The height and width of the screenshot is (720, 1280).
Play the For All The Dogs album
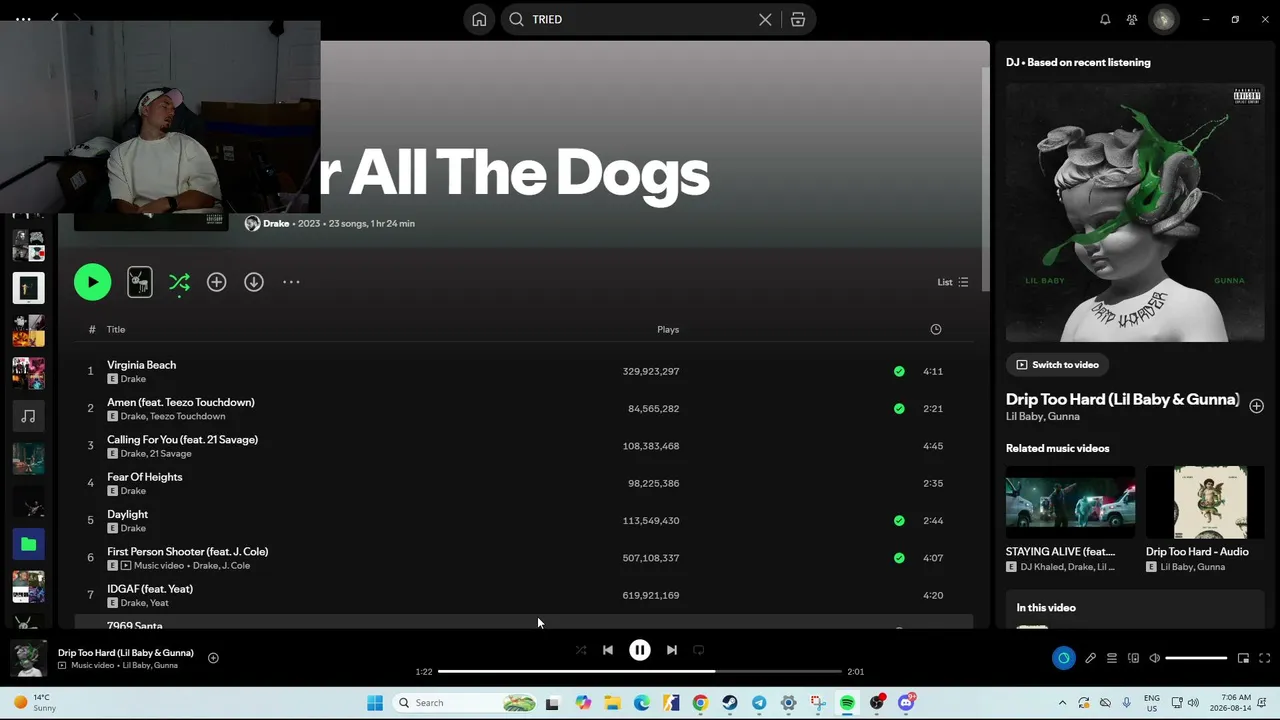pyautogui.click(x=92, y=282)
